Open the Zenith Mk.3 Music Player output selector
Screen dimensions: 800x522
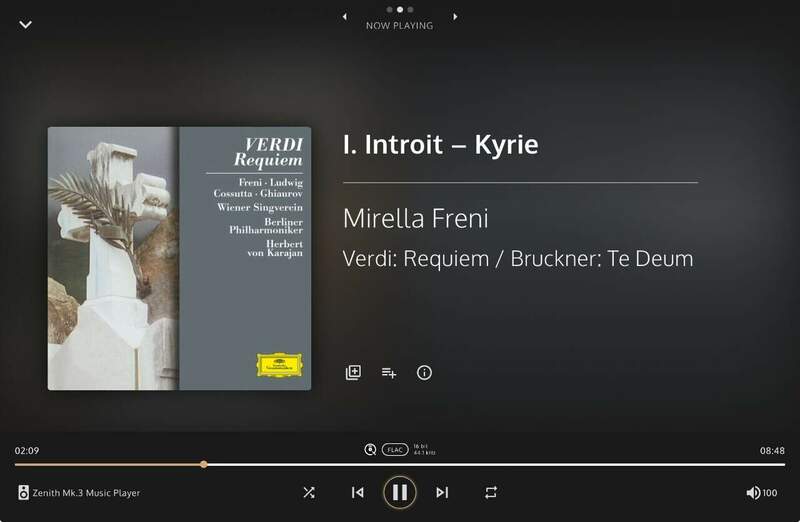point(79,492)
